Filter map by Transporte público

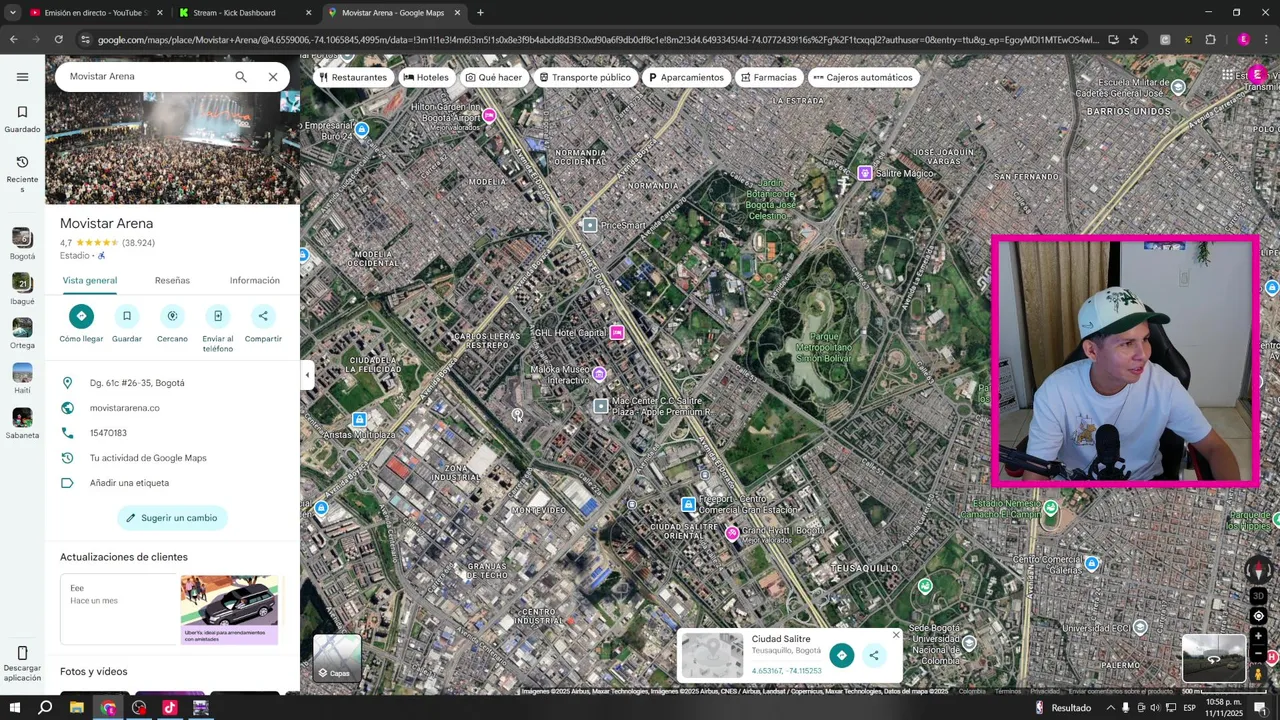tap(585, 77)
